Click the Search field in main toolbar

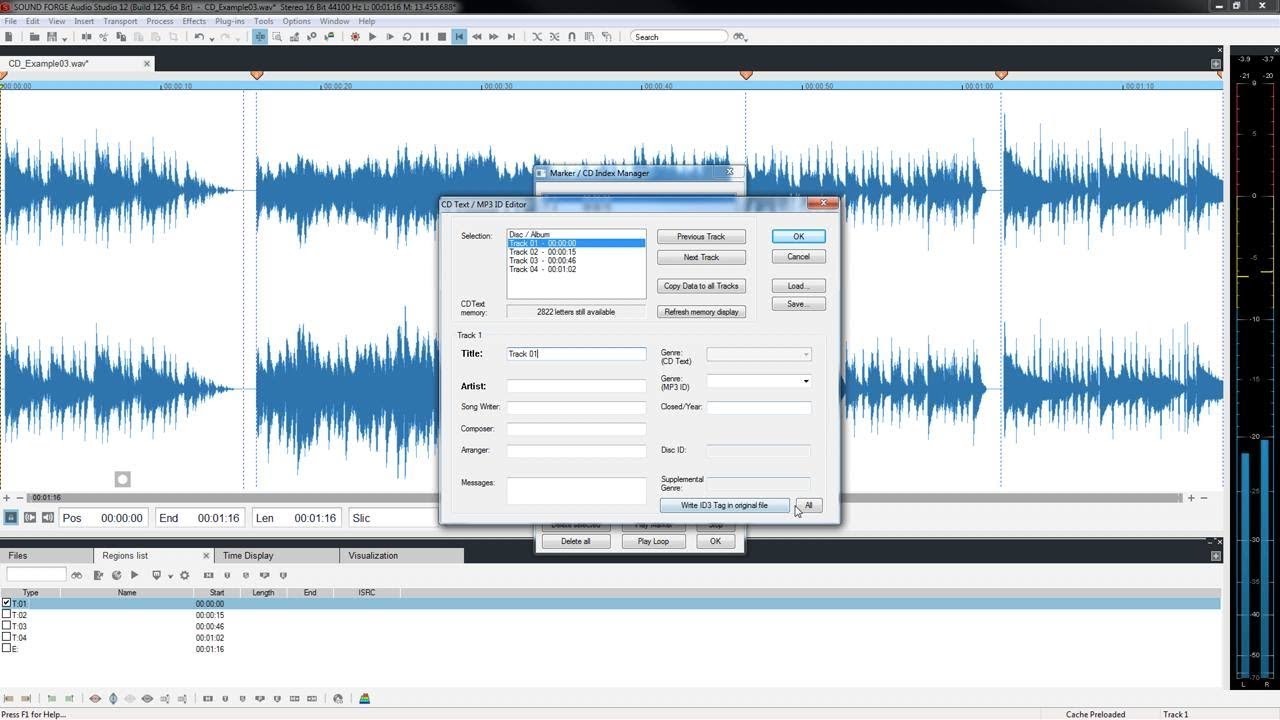tap(679, 37)
